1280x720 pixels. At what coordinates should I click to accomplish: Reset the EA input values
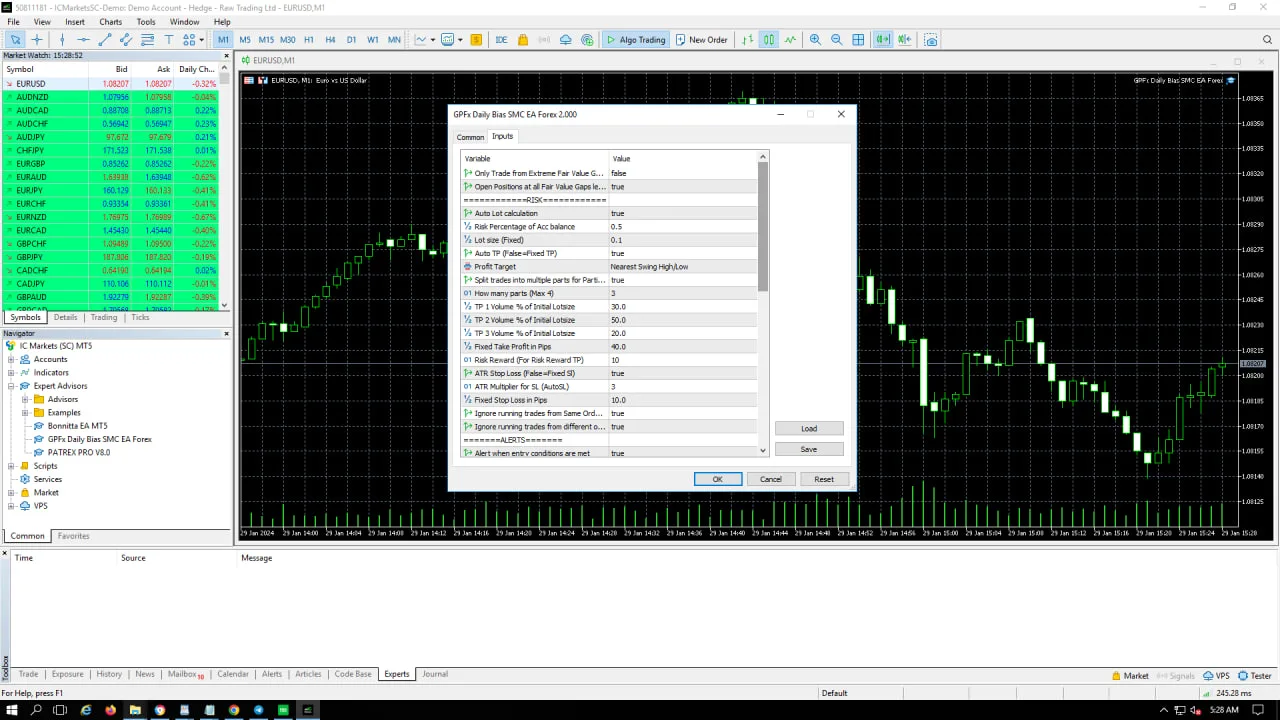[x=824, y=479]
